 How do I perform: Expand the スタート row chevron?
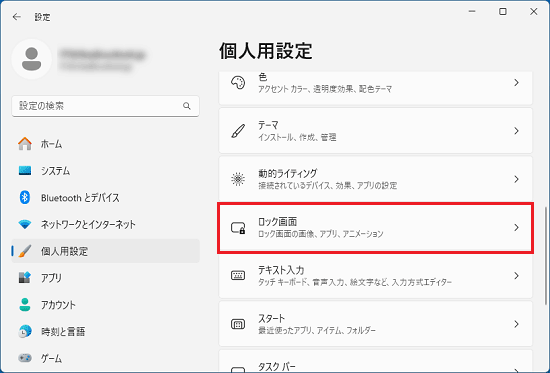coord(516,324)
